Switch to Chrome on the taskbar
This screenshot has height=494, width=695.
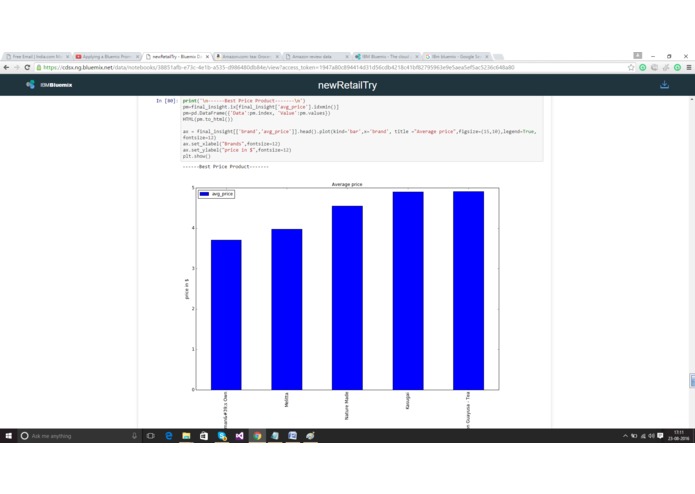click(257, 436)
